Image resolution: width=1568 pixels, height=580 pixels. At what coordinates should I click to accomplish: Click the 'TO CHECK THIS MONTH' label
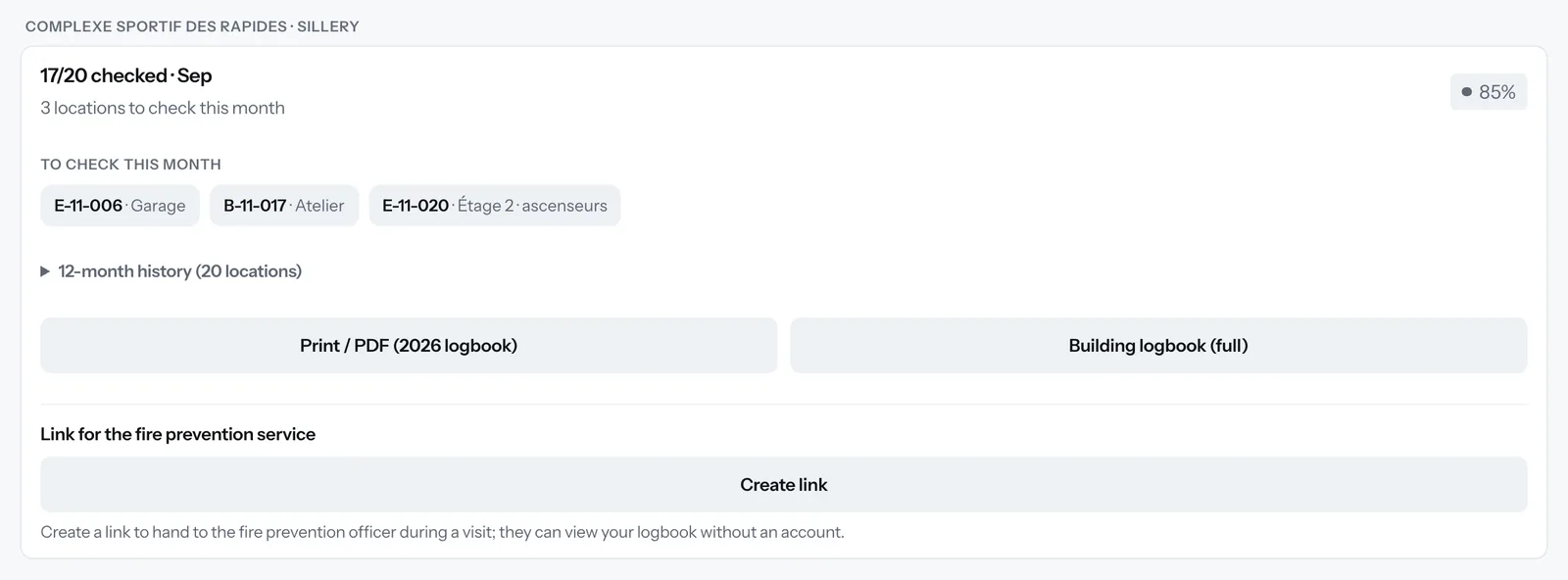(130, 165)
